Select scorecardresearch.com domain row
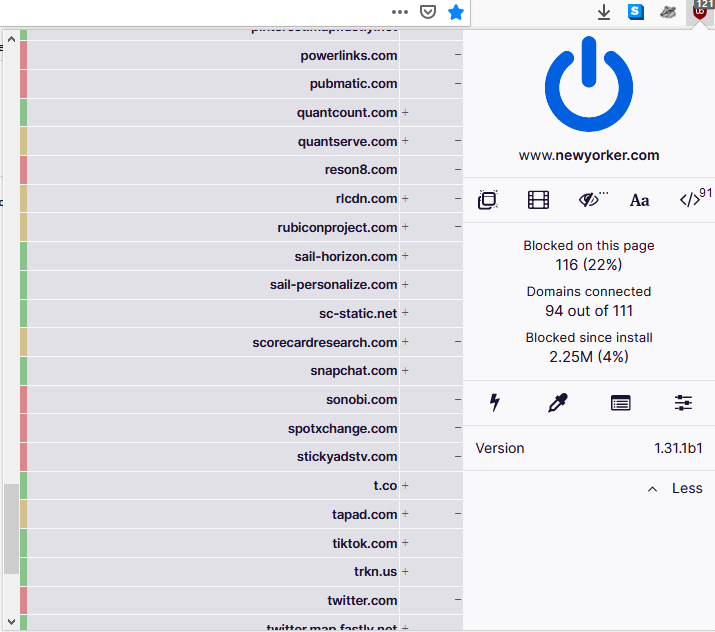The height and width of the screenshot is (632, 715). coord(241,342)
